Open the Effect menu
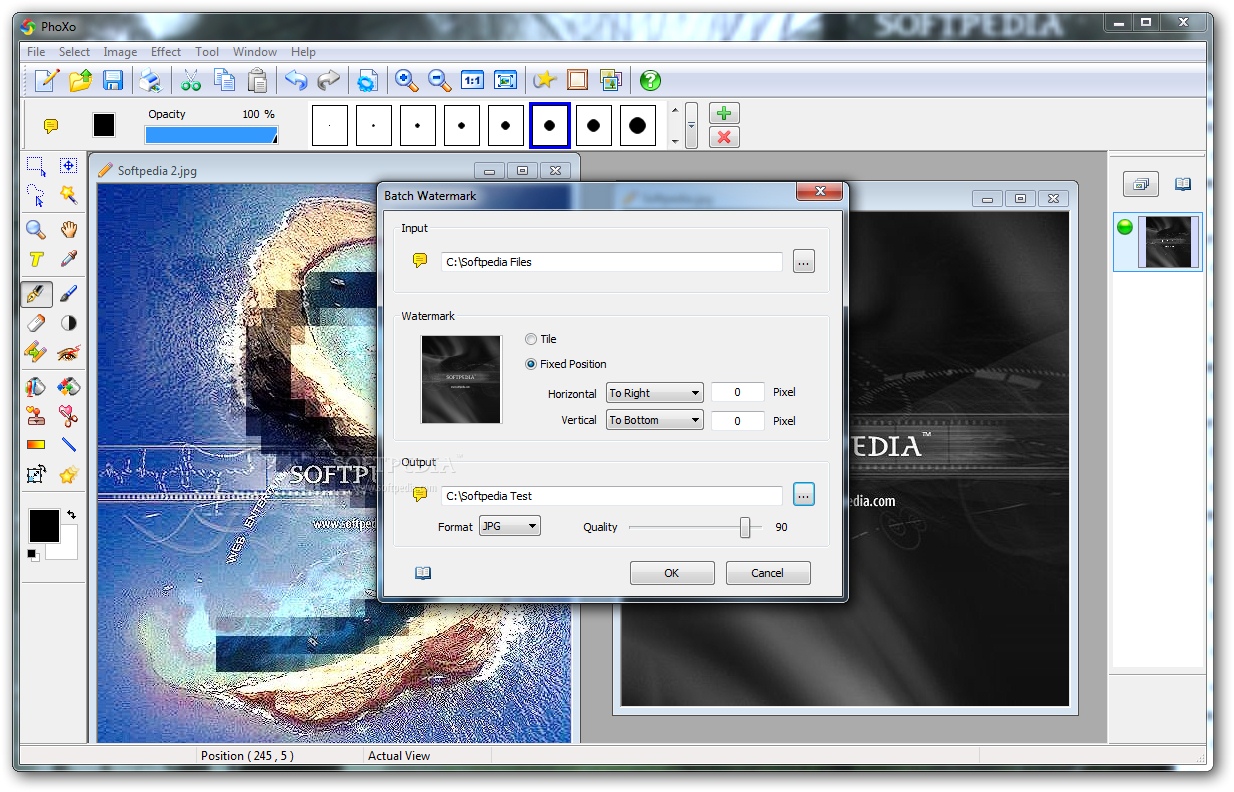This screenshot has width=1234, height=792. [166, 52]
